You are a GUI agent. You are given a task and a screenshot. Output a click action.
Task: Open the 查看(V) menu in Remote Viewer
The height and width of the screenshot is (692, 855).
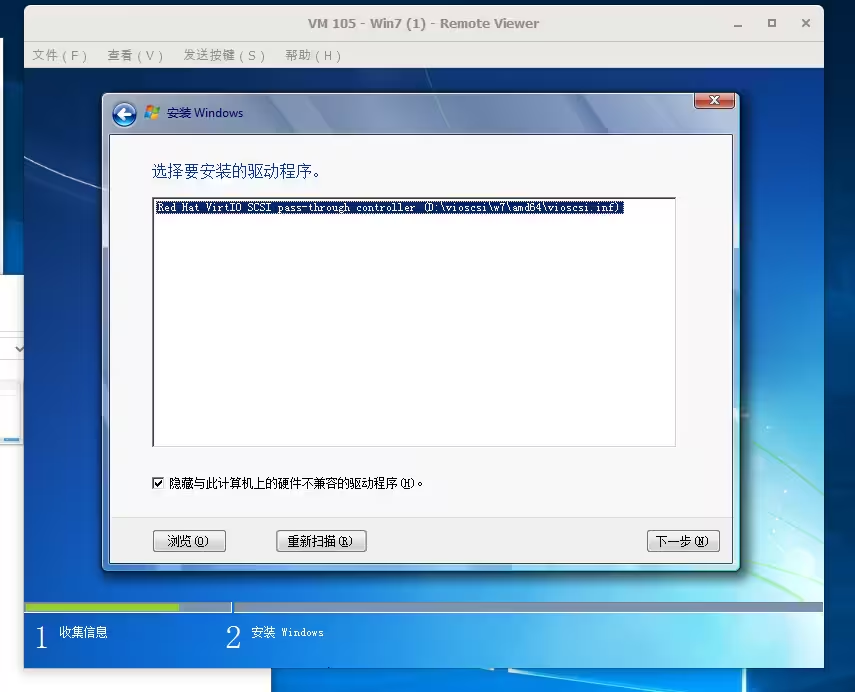[135, 55]
